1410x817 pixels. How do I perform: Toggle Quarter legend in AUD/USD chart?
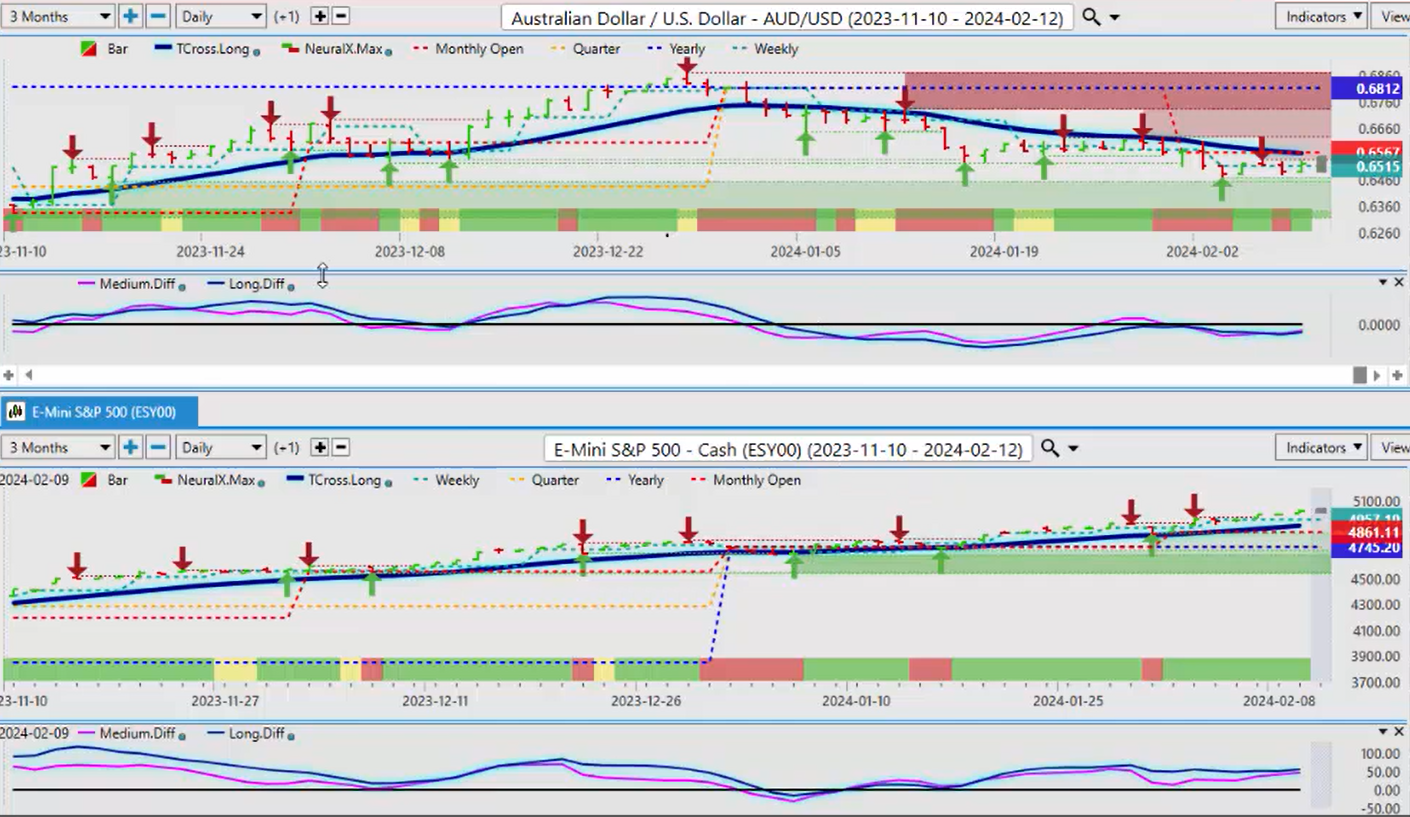tap(585, 49)
